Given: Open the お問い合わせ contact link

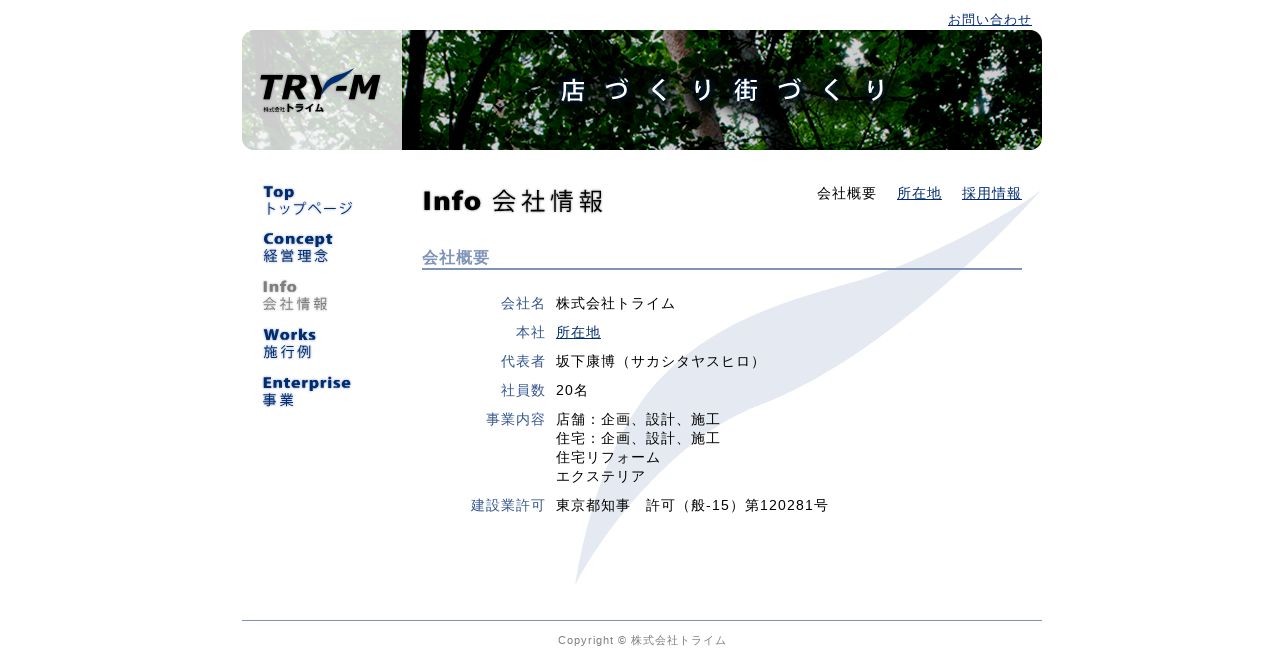Looking at the screenshot, I should (x=989, y=19).
